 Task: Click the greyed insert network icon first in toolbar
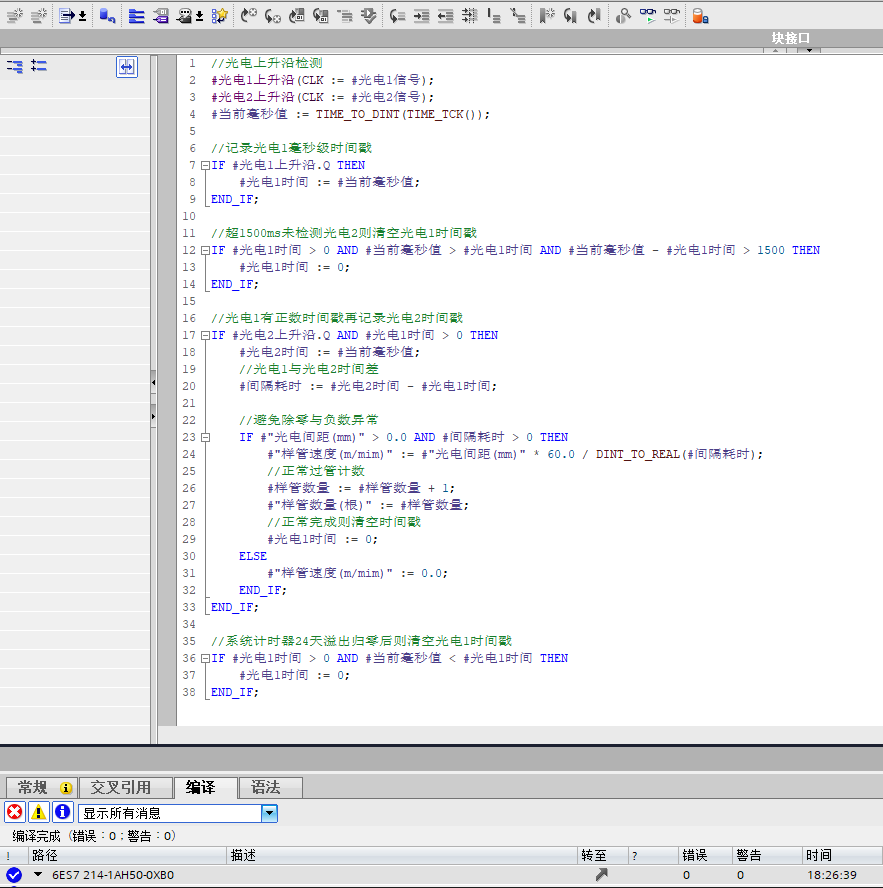[x=15, y=16]
